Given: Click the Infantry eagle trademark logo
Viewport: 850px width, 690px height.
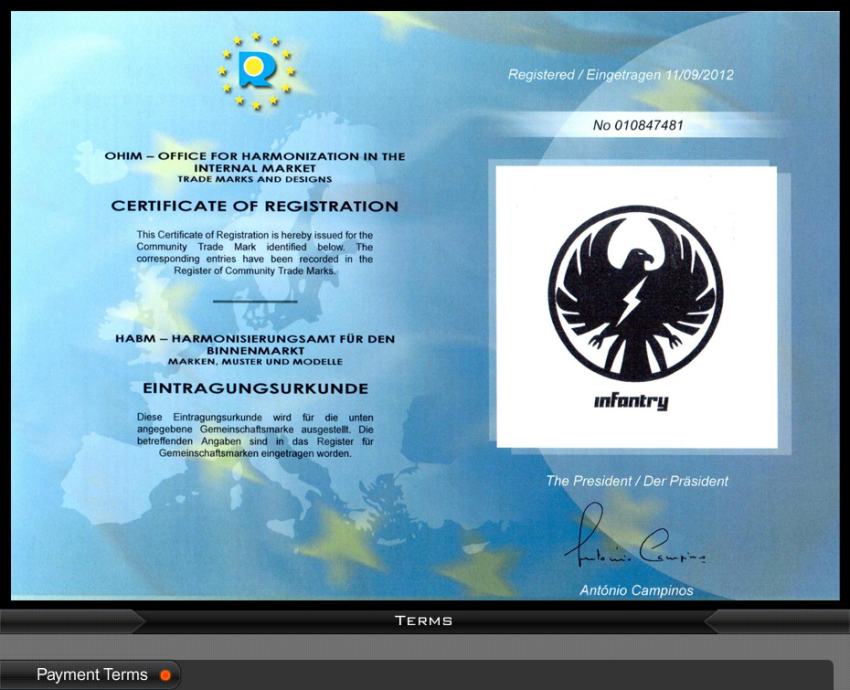Looking at the screenshot, I should click(635, 293).
